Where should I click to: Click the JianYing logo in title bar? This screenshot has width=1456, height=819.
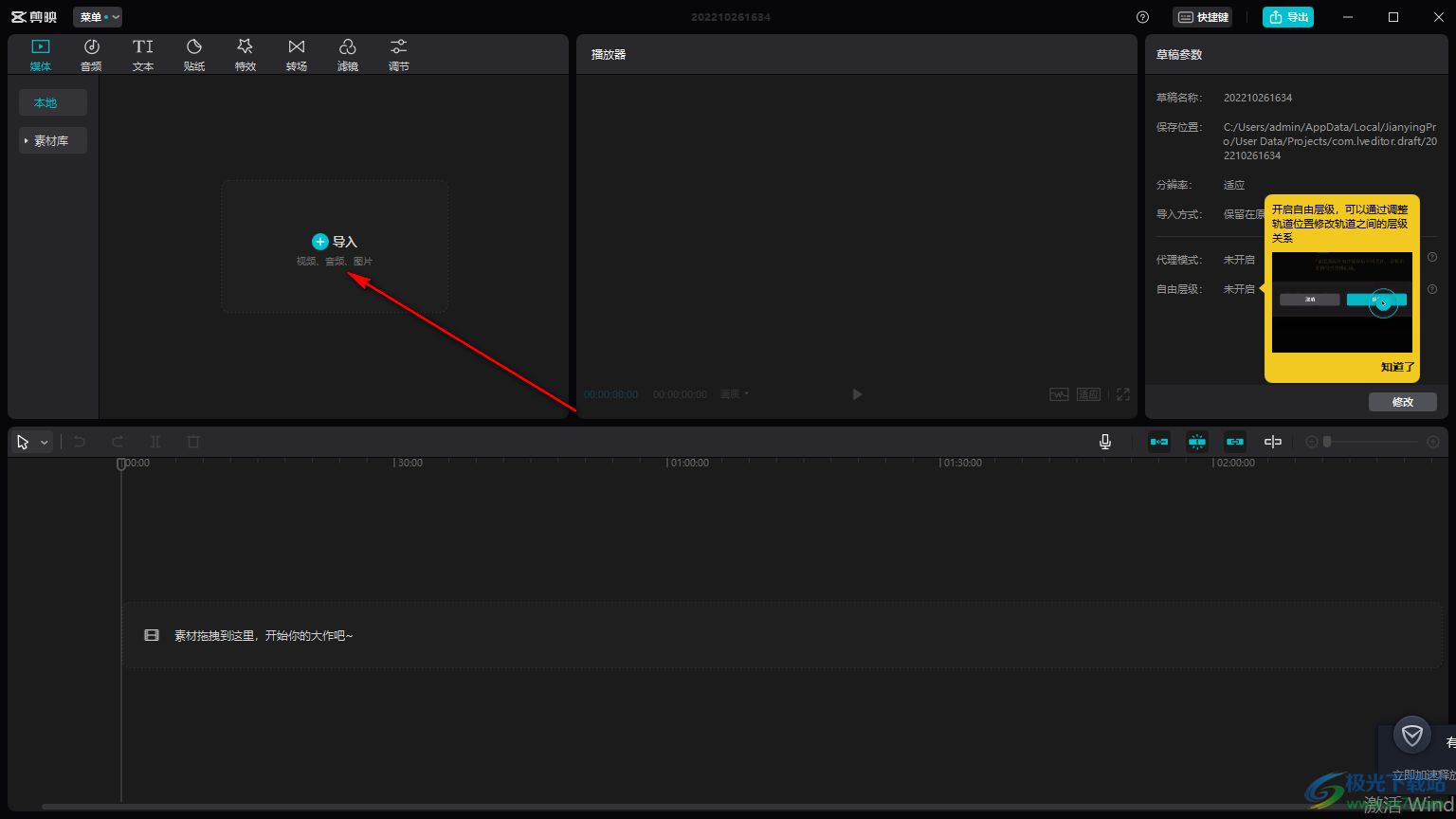pyautogui.click(x=34, y=17)
